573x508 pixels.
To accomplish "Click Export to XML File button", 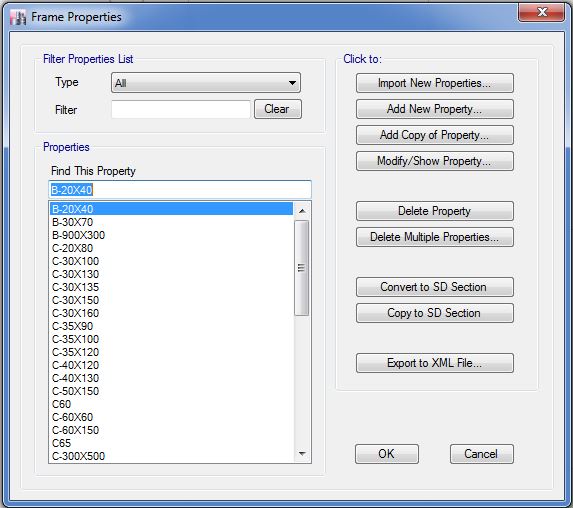I will (x=435, y=363).
